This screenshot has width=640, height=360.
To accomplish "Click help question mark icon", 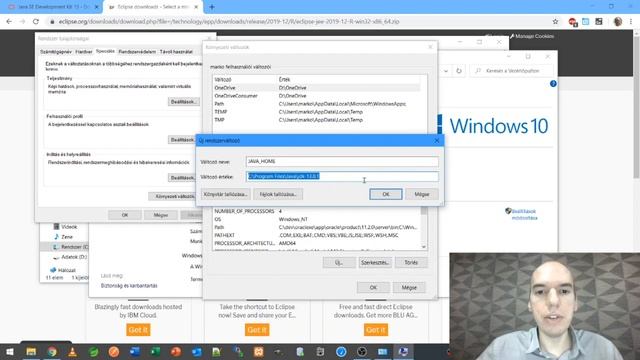I will [553, 84].
